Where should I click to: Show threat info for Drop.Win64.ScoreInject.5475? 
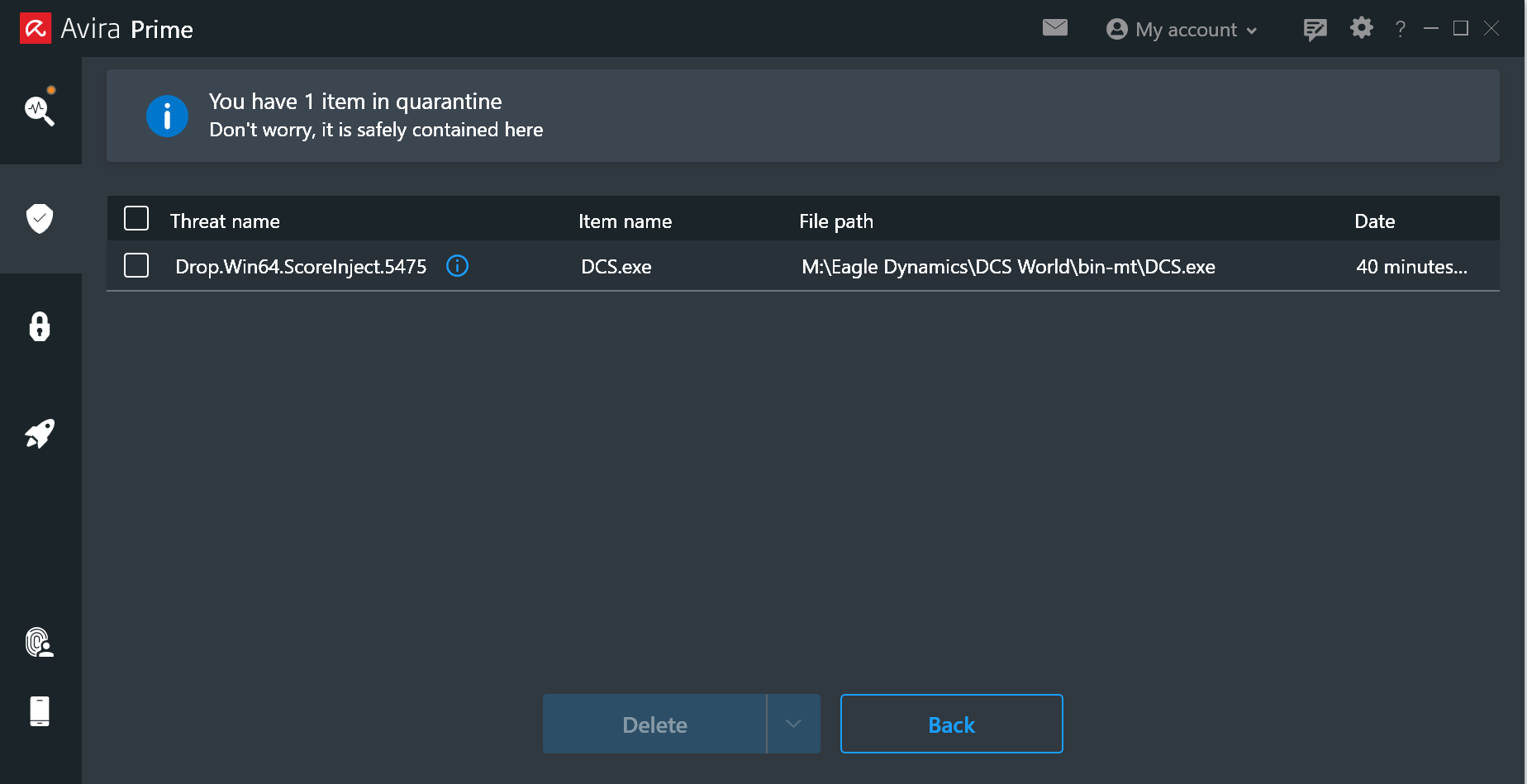click(457, 266)
